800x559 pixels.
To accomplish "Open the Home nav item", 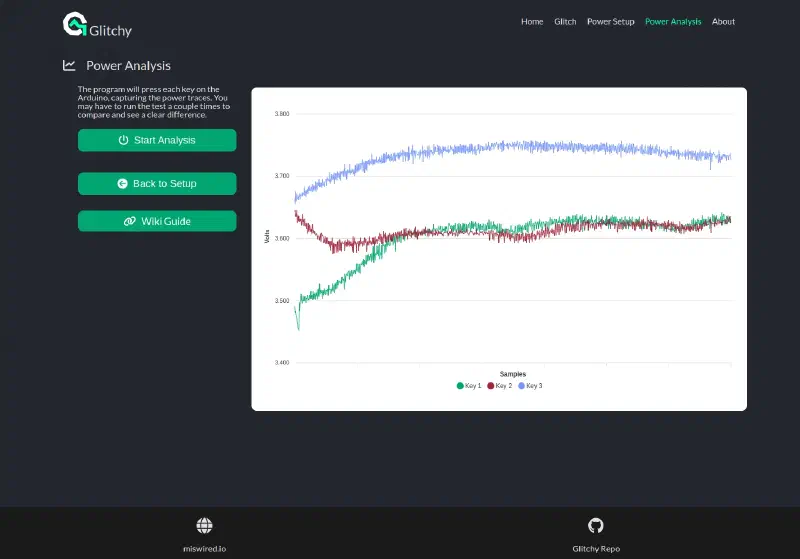I will 532,21.
